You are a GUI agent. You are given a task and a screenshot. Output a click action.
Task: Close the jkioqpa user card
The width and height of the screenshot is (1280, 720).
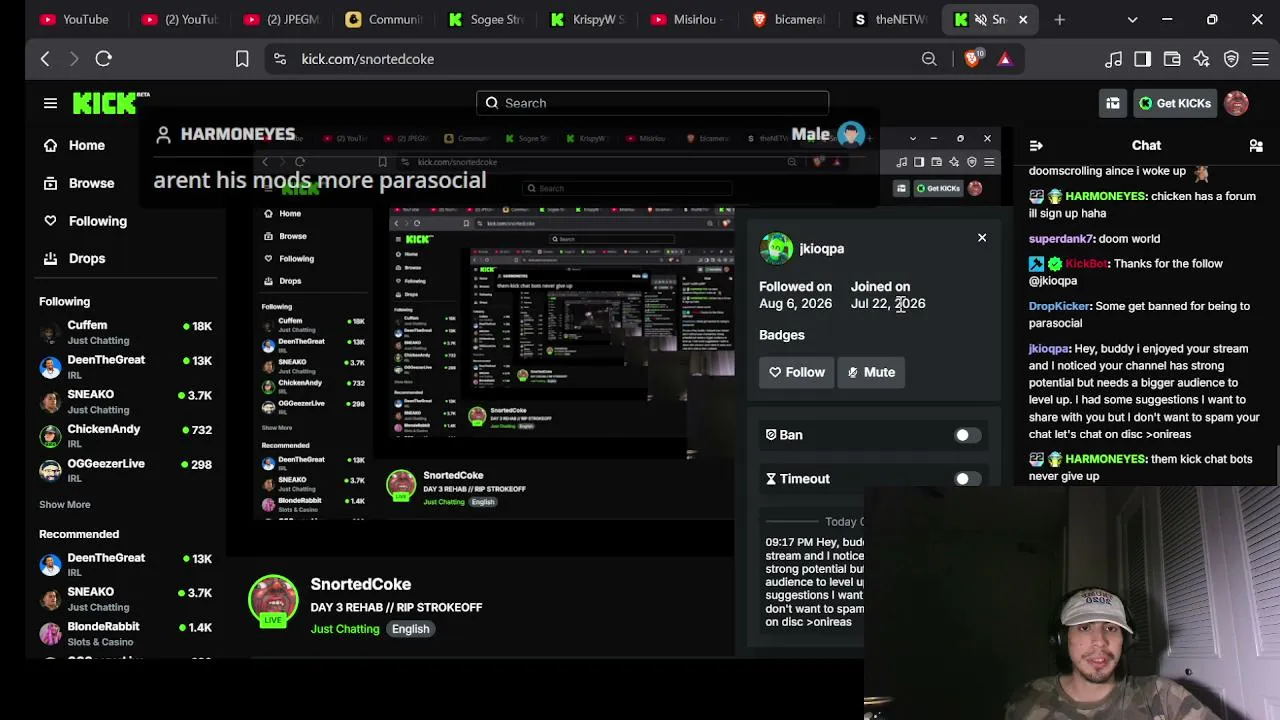click(982, 238)
